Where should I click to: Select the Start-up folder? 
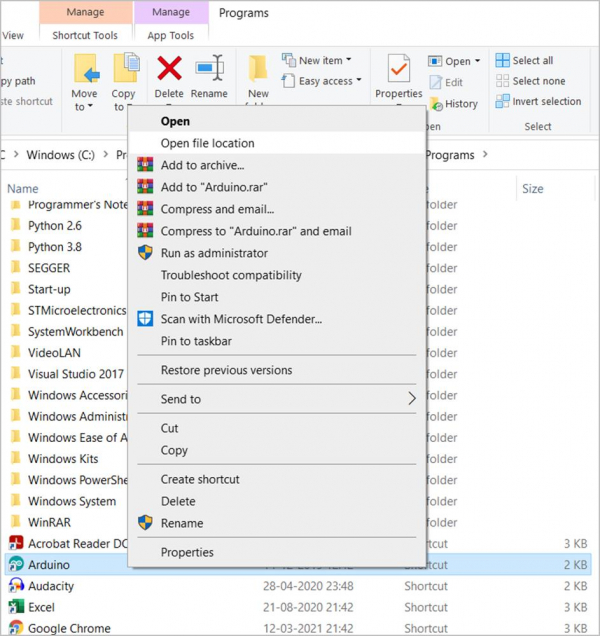coord(49,289)
